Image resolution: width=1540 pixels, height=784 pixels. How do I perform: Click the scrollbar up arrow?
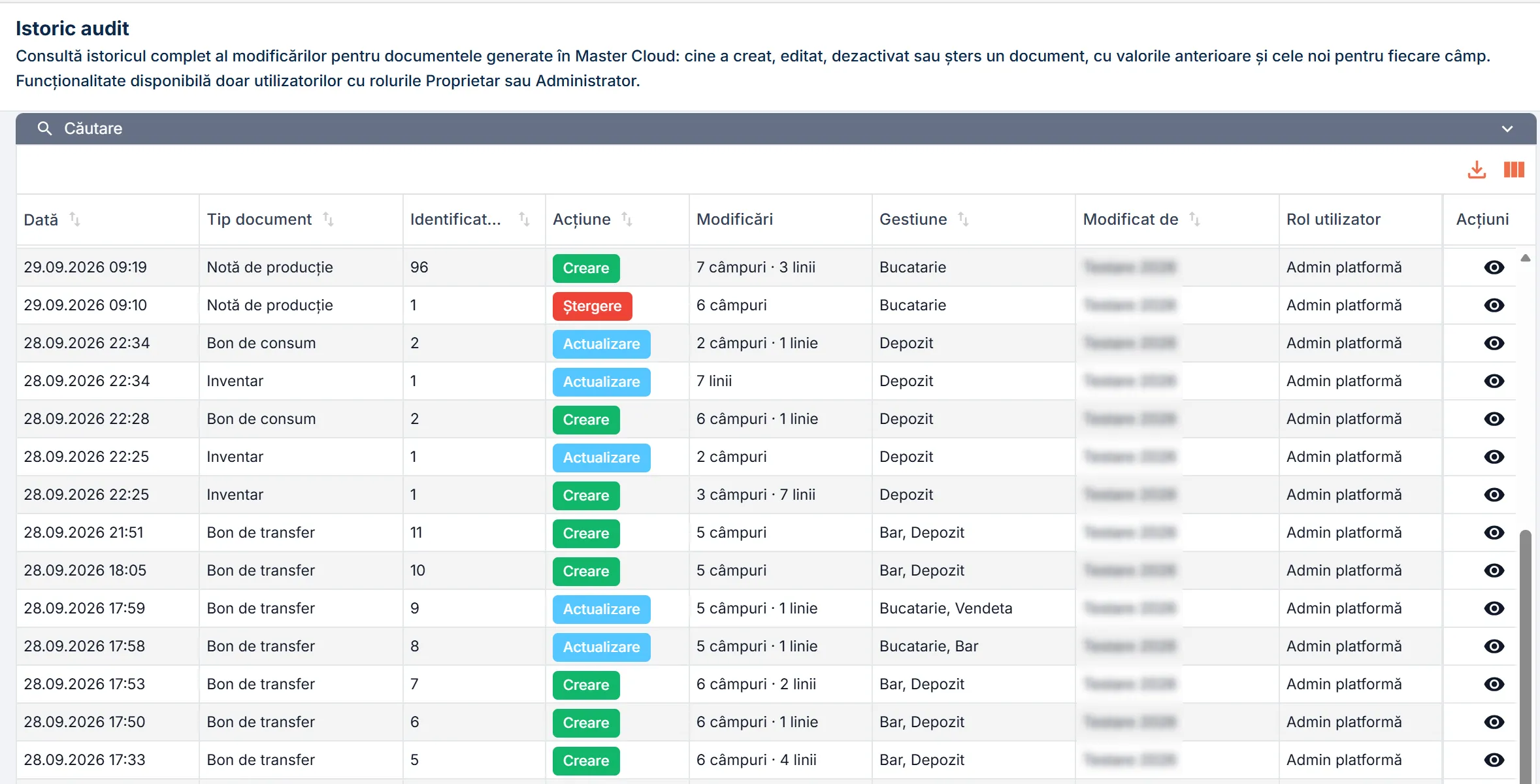(x=1526, y=258)
